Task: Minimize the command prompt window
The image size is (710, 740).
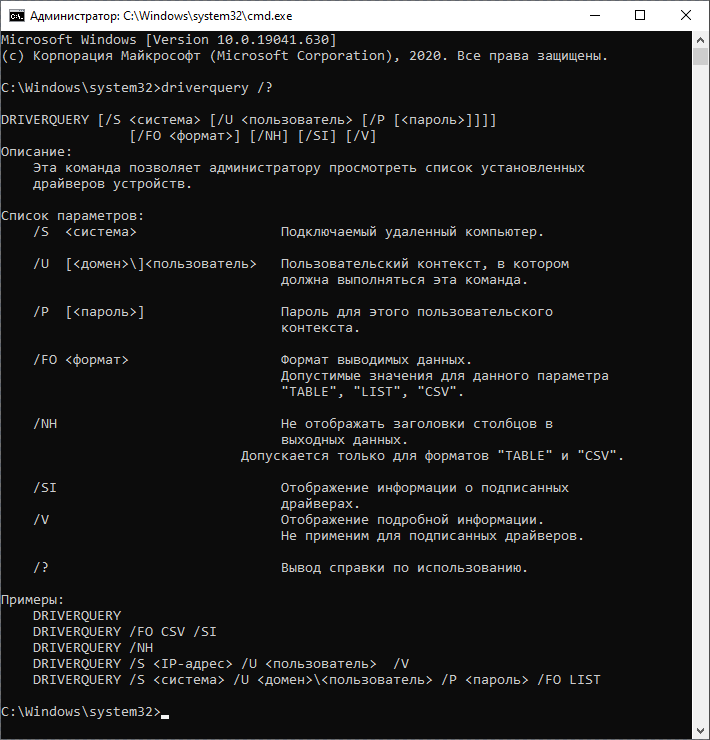Action: coord(594,16)
